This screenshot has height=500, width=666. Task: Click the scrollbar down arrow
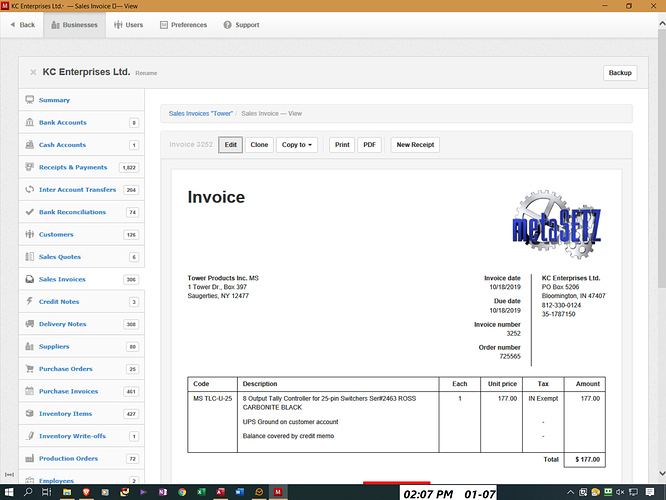pos(662,473)
